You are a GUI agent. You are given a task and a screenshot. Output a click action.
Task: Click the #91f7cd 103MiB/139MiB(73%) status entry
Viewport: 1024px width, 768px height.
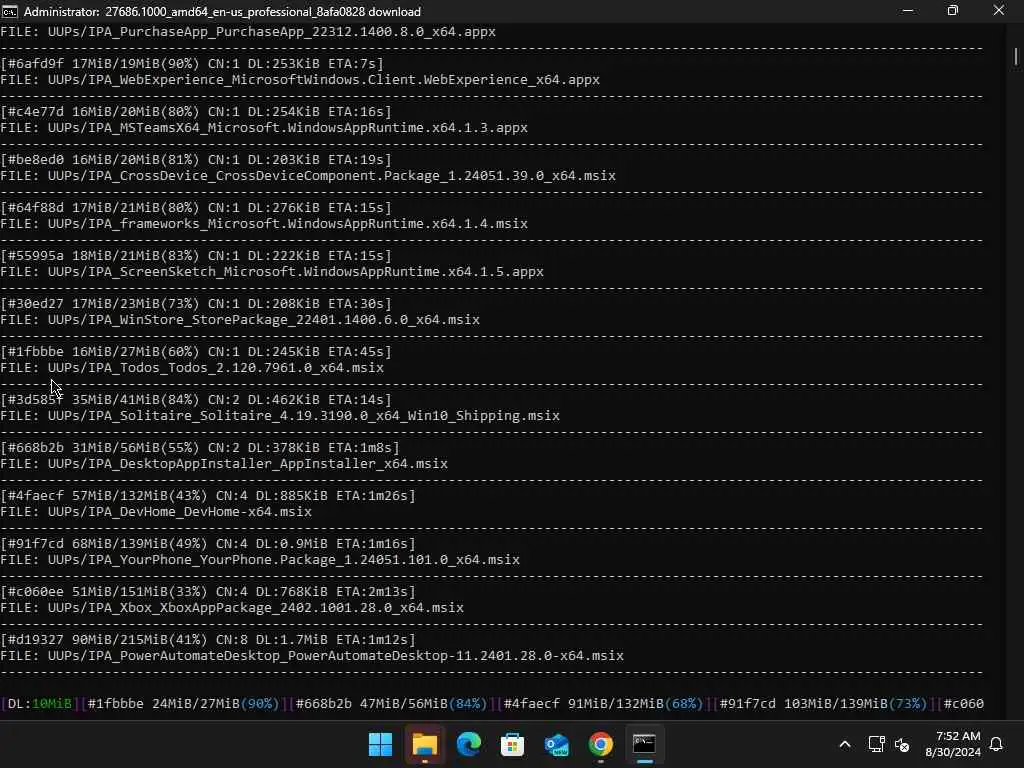pos(824,703)
